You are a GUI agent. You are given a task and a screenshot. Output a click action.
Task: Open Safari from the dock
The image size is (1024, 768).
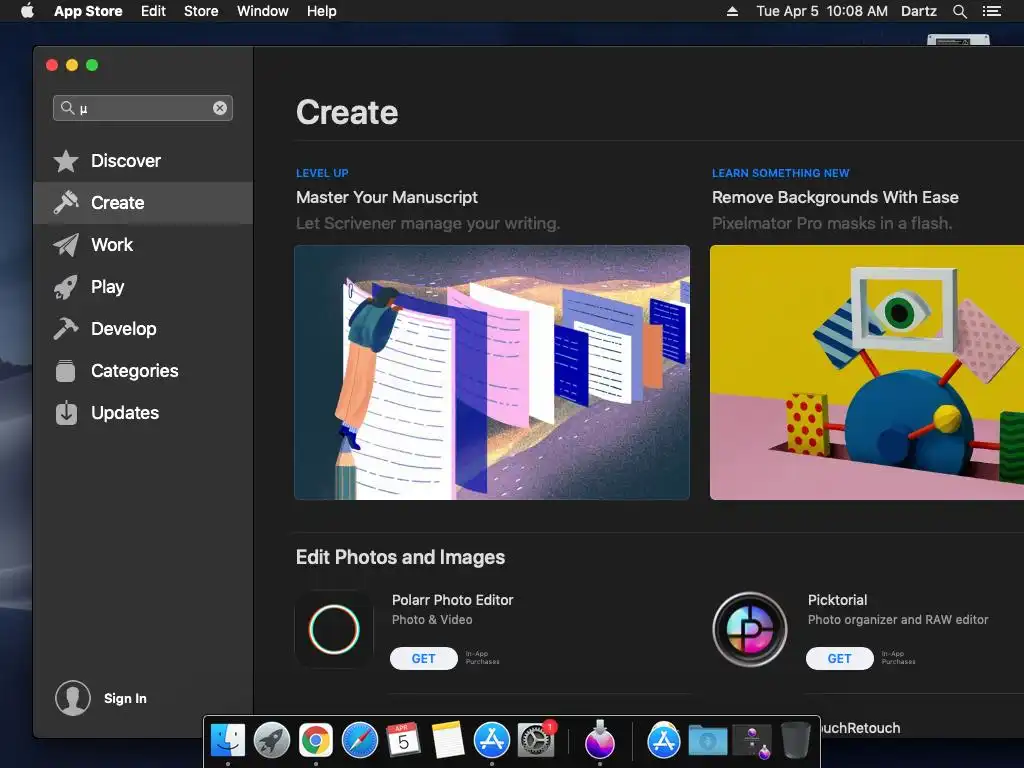point(360,740)
